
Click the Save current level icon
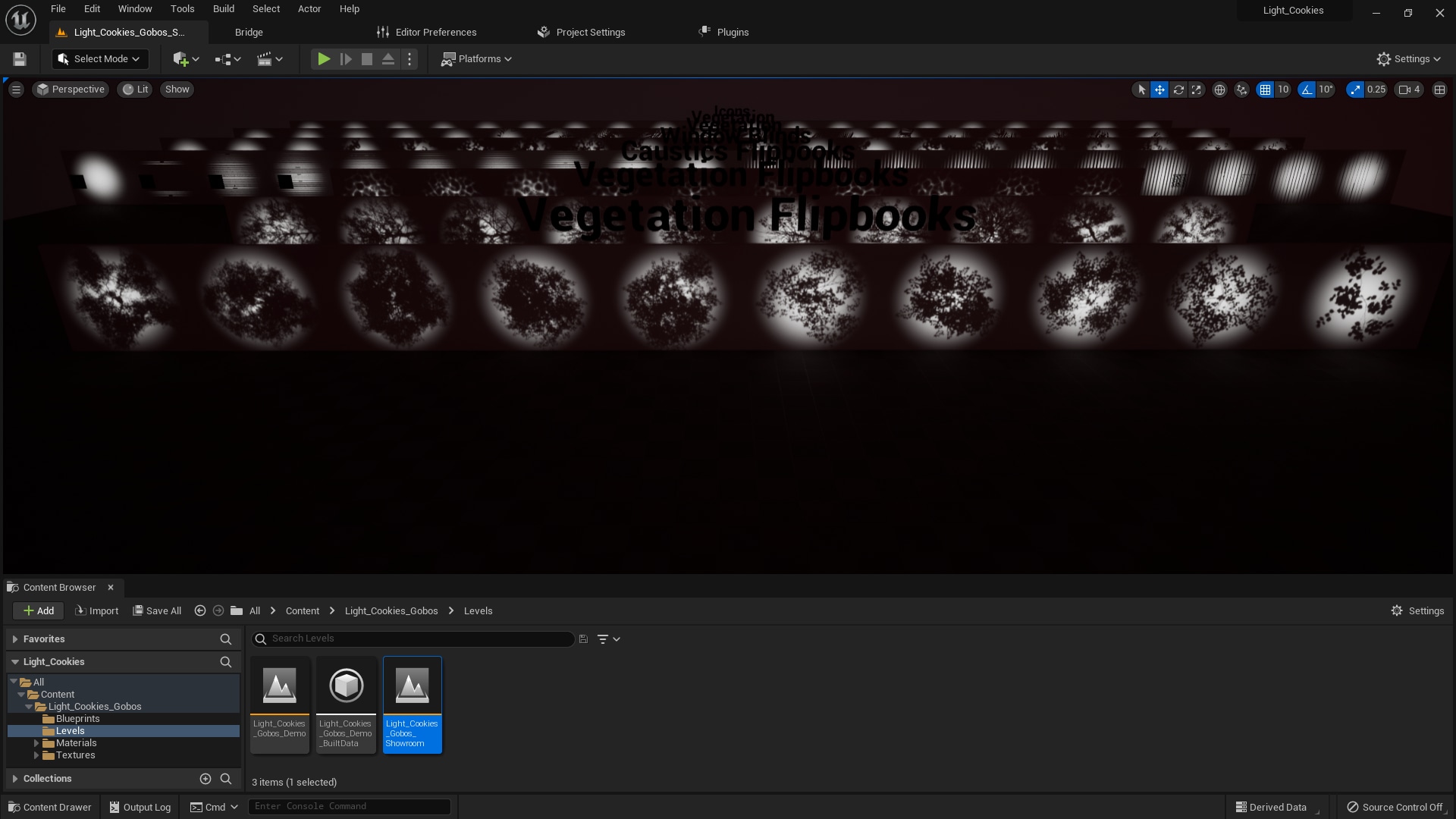pos(19,58)
